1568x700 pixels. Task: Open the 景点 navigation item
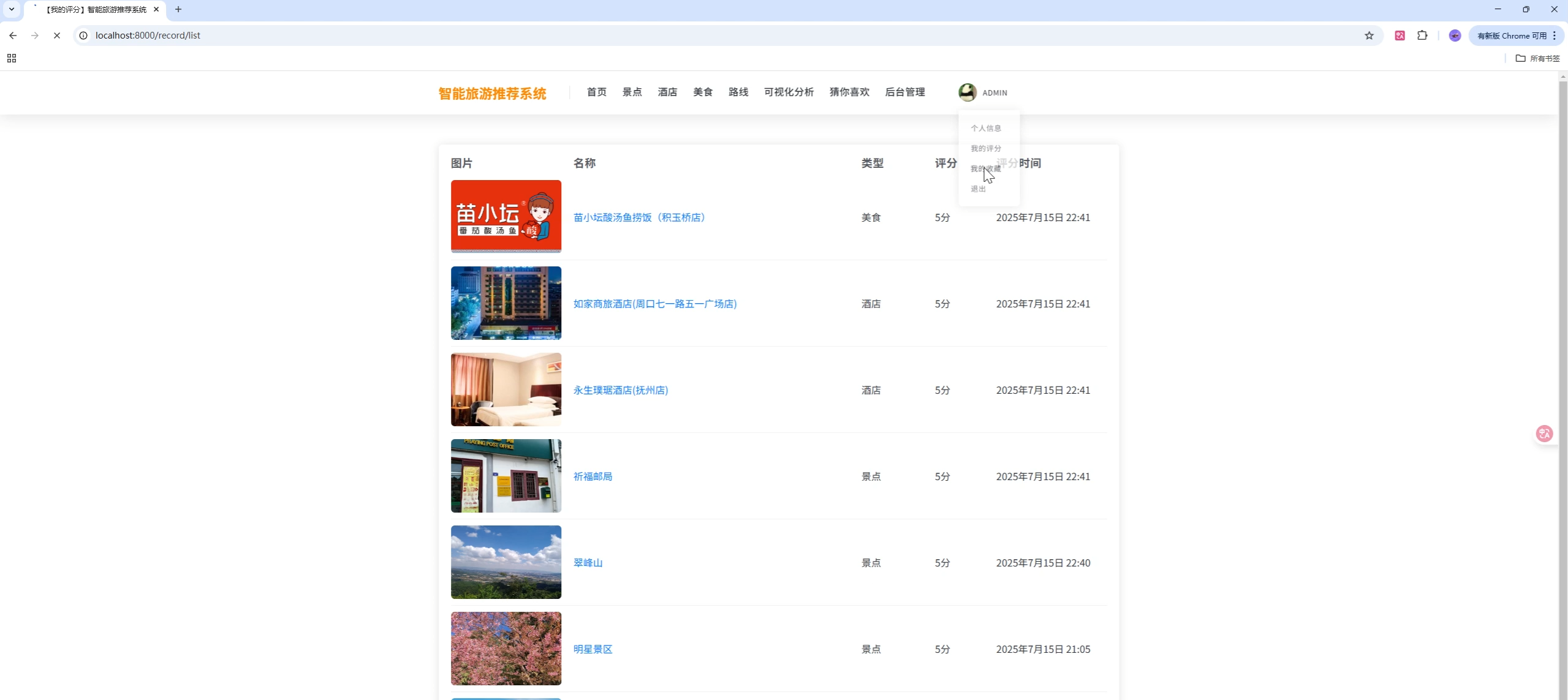tap(632, 92)
